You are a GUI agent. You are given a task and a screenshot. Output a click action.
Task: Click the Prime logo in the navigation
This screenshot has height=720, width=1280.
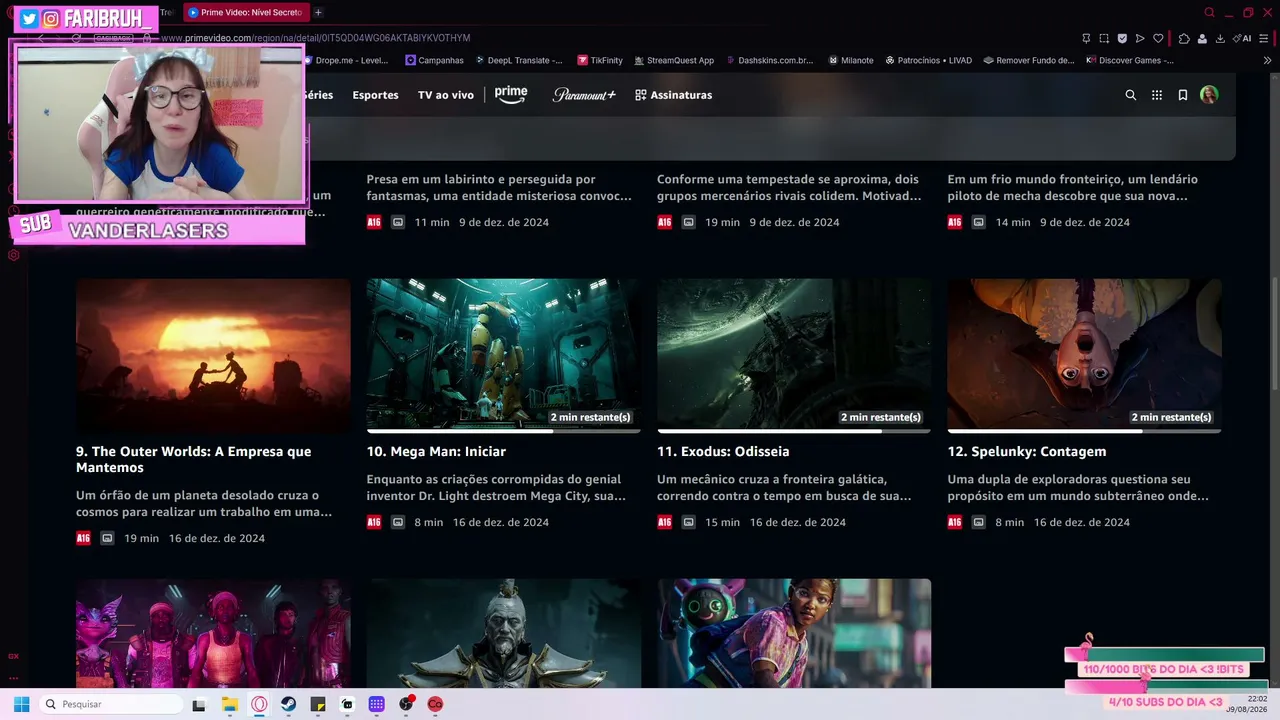coord(511,94)
